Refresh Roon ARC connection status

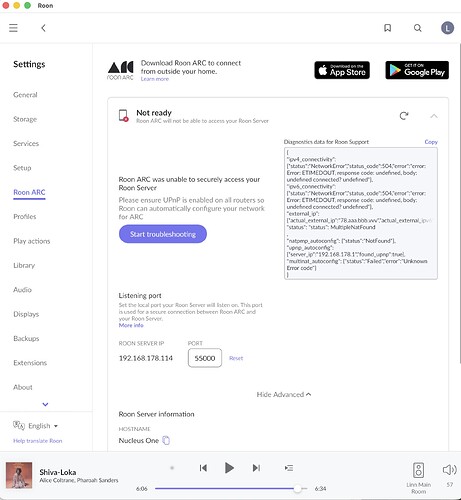pyautogui.click(x=404, y=116)
